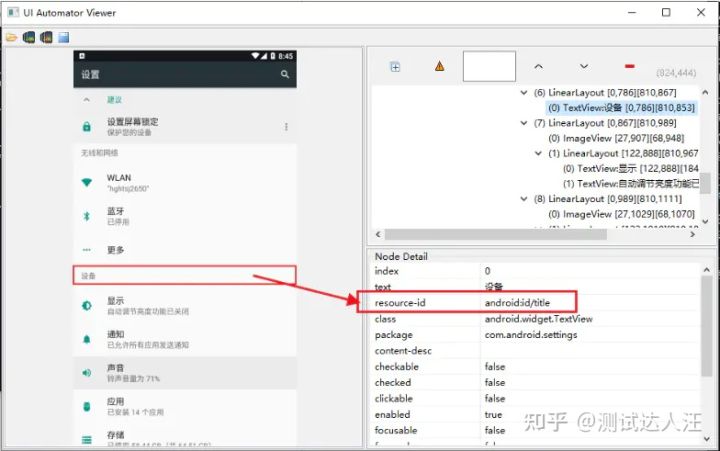Click the resource-id value android:id/title
Screen dimensions: 720x451
point(517,303)
